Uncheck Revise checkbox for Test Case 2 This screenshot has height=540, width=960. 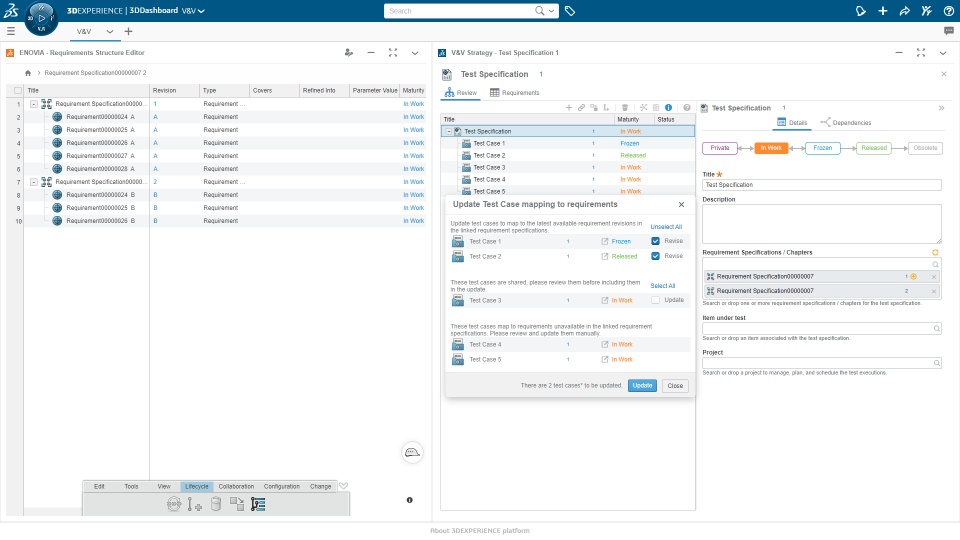(x=655, y=256)
